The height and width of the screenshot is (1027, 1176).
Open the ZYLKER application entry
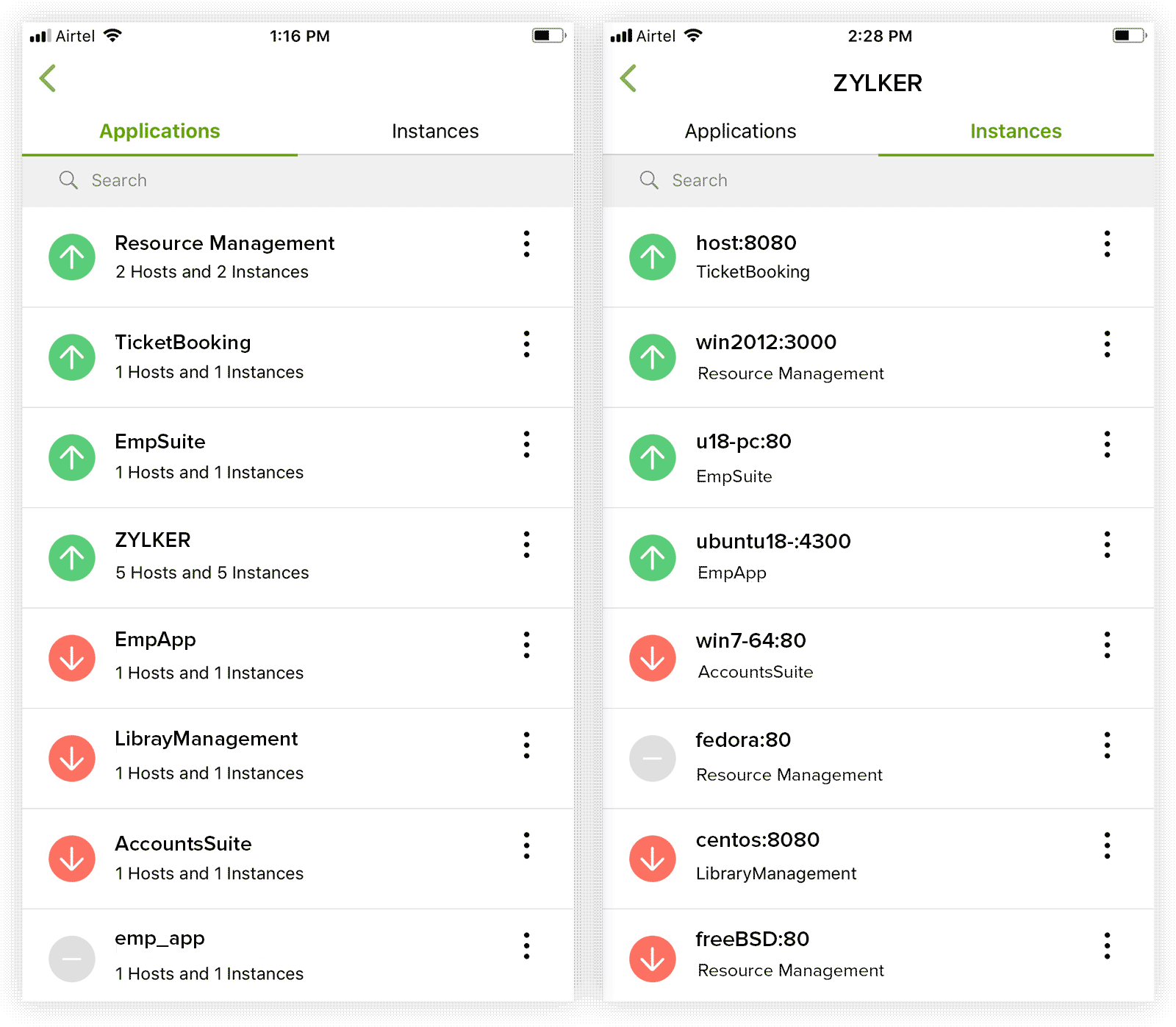point(298,558)
